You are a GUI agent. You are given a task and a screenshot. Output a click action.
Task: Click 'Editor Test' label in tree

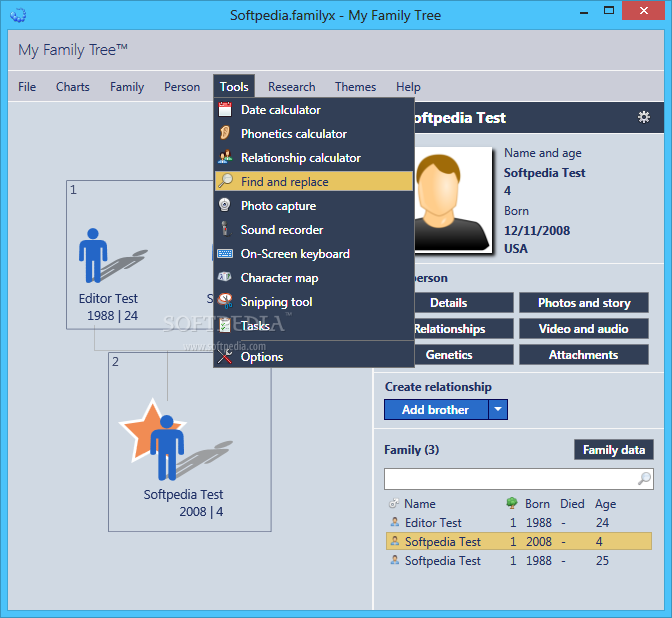108,298
